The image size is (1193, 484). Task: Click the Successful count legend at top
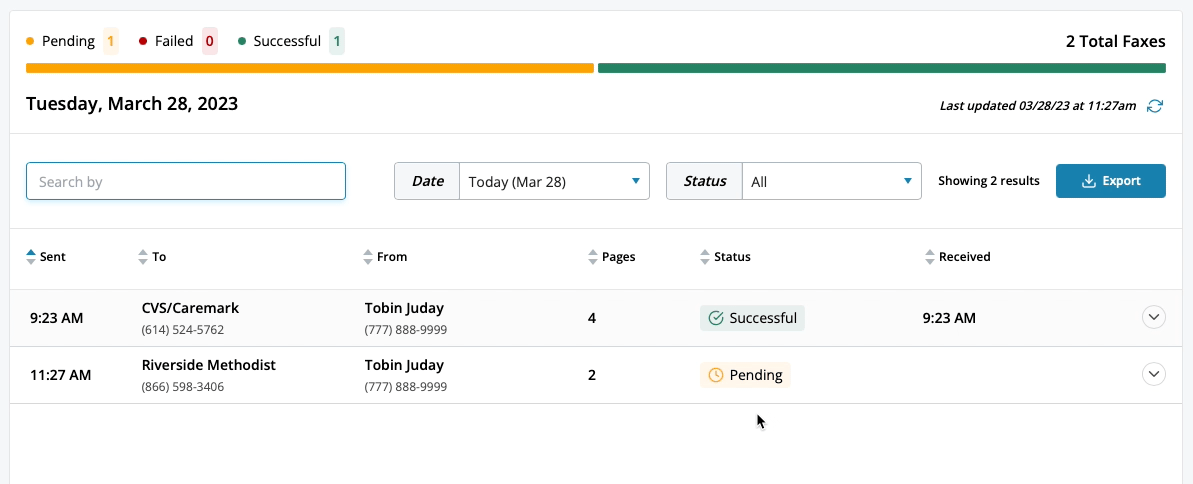pos(291,41)
